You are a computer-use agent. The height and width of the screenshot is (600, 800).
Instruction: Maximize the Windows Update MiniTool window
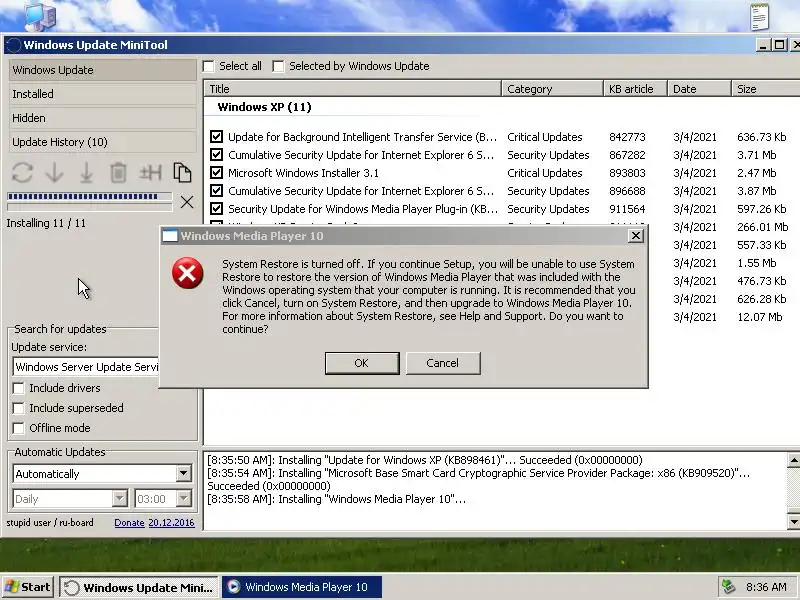[780, 45]
